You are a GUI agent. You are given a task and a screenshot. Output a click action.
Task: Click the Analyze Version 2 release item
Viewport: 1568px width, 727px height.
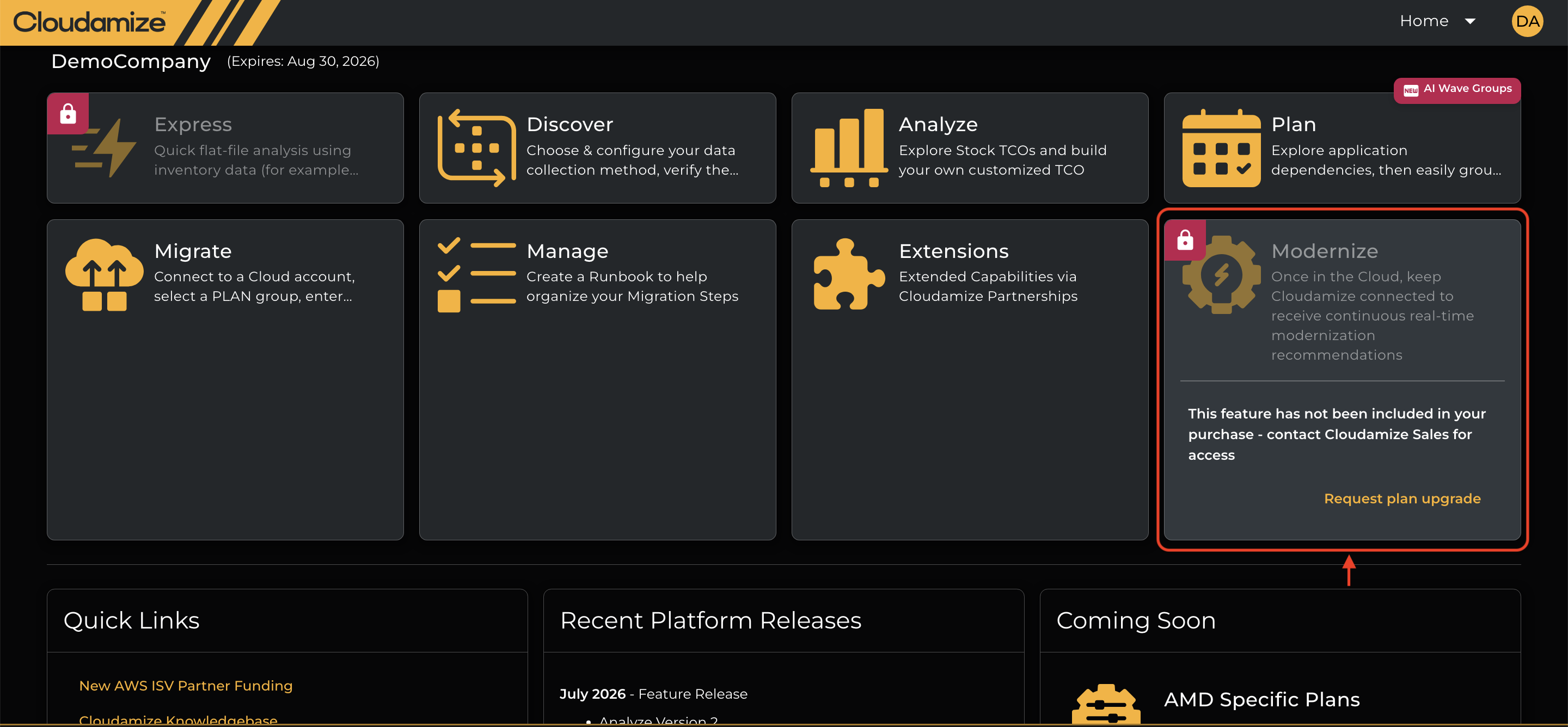658,720
